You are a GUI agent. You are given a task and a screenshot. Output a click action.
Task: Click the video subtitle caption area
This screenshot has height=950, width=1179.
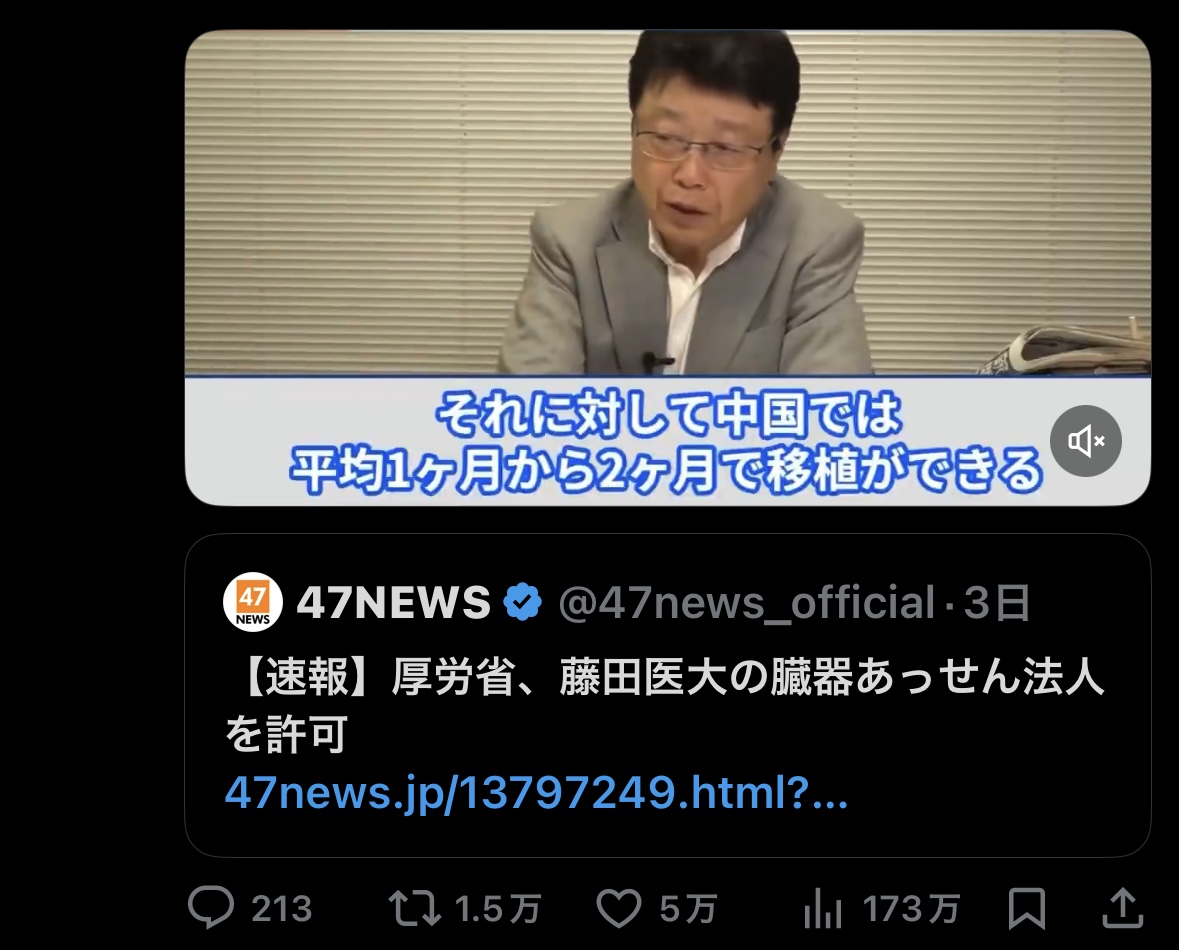pyautogui.click(x=668, y=442)
